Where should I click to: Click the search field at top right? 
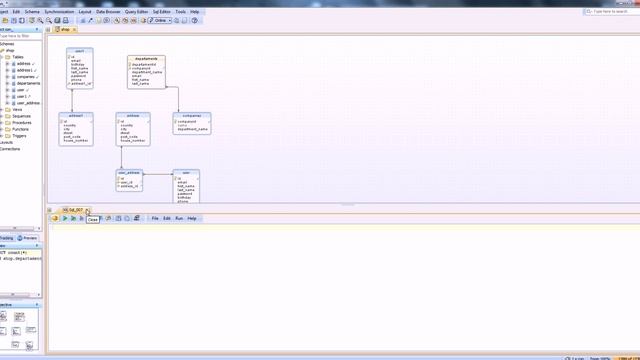(612, 12)
